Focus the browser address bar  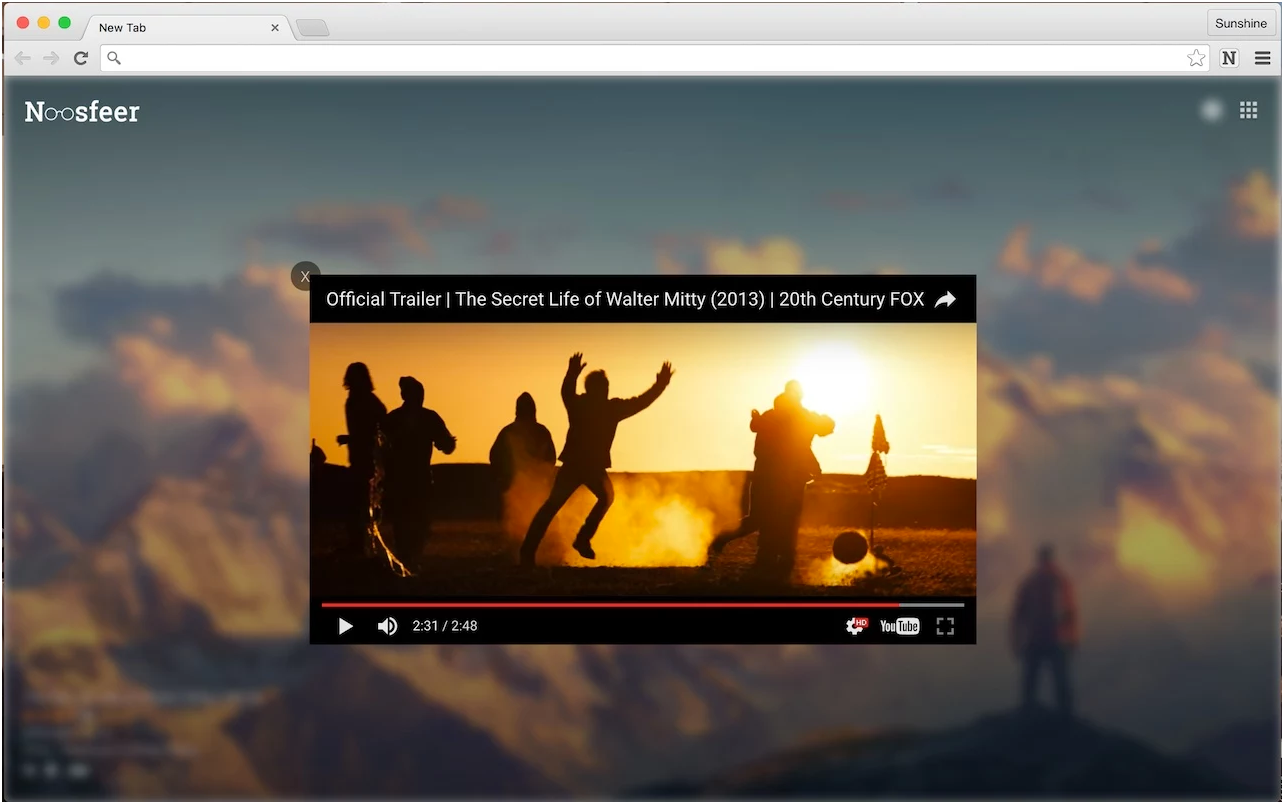point(655,58)
